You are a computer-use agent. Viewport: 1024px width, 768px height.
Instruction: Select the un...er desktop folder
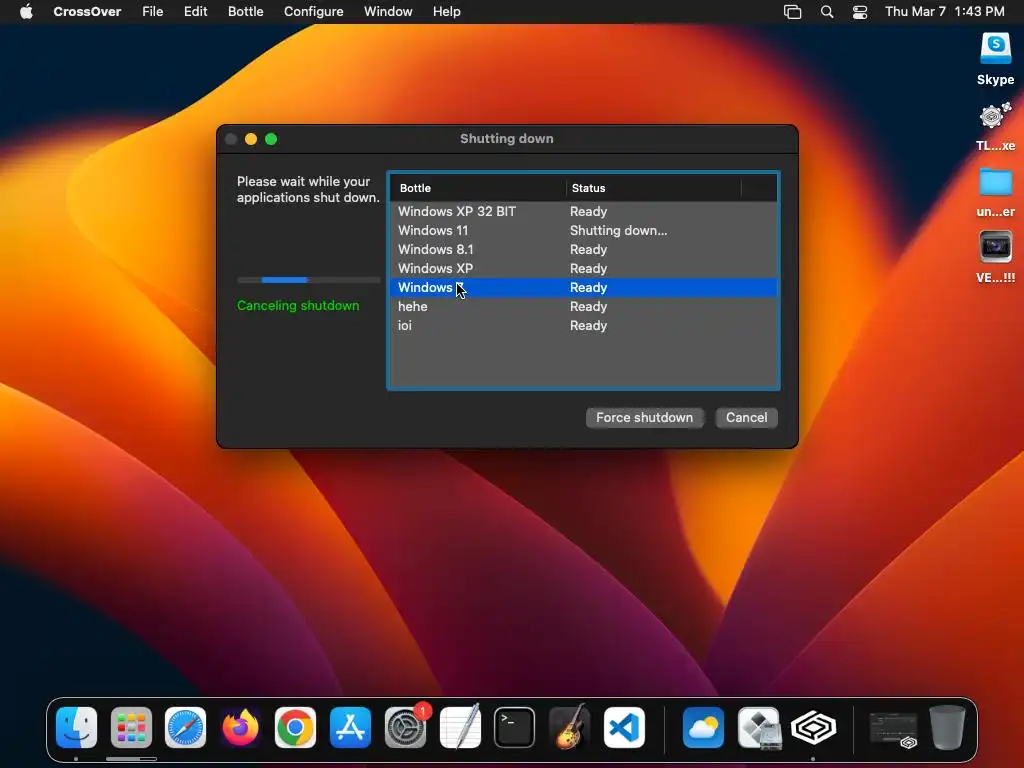click(x=995, y=193)
